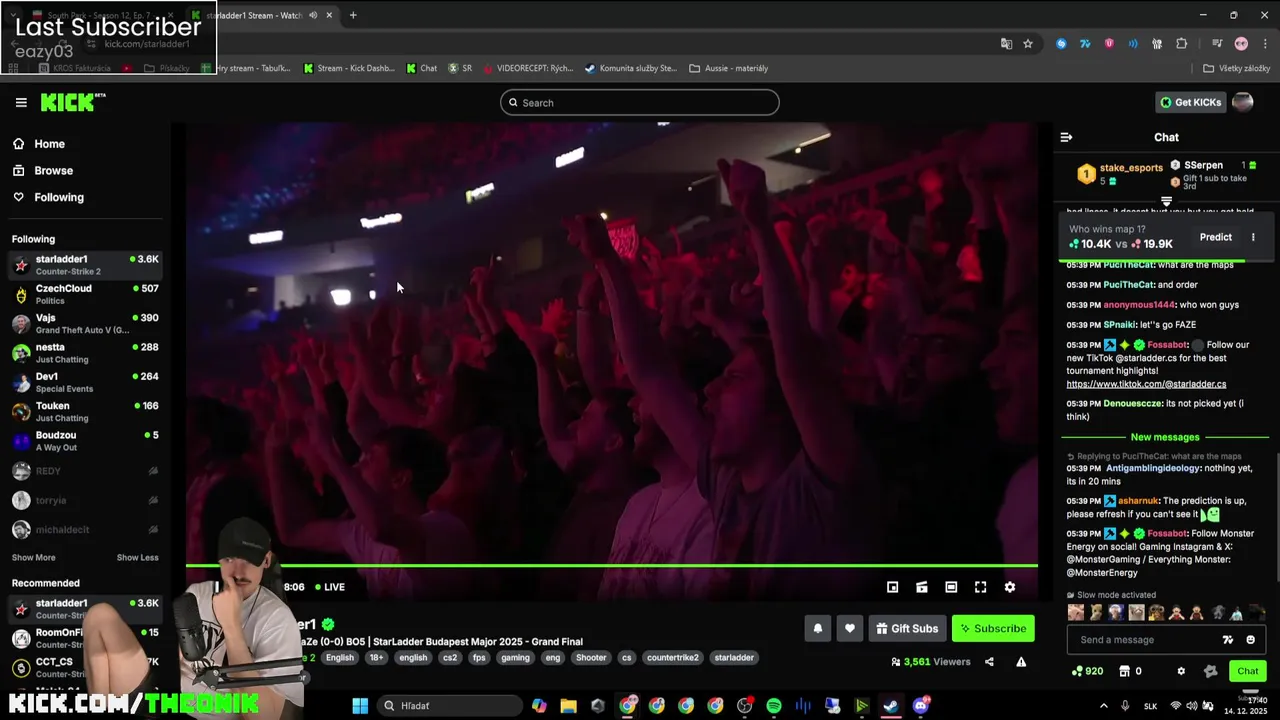This screenshot has height=720, width=1280.
Task: Open Spotify from the taskbar
Action: pyautogui.click(x=774, y=706)
